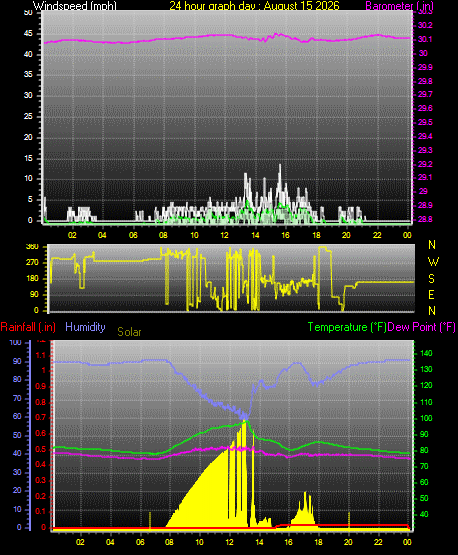Screen dimensions: 458x555
Task: Click the "1.1" rainfall axis value
Action: pos(41,355)
